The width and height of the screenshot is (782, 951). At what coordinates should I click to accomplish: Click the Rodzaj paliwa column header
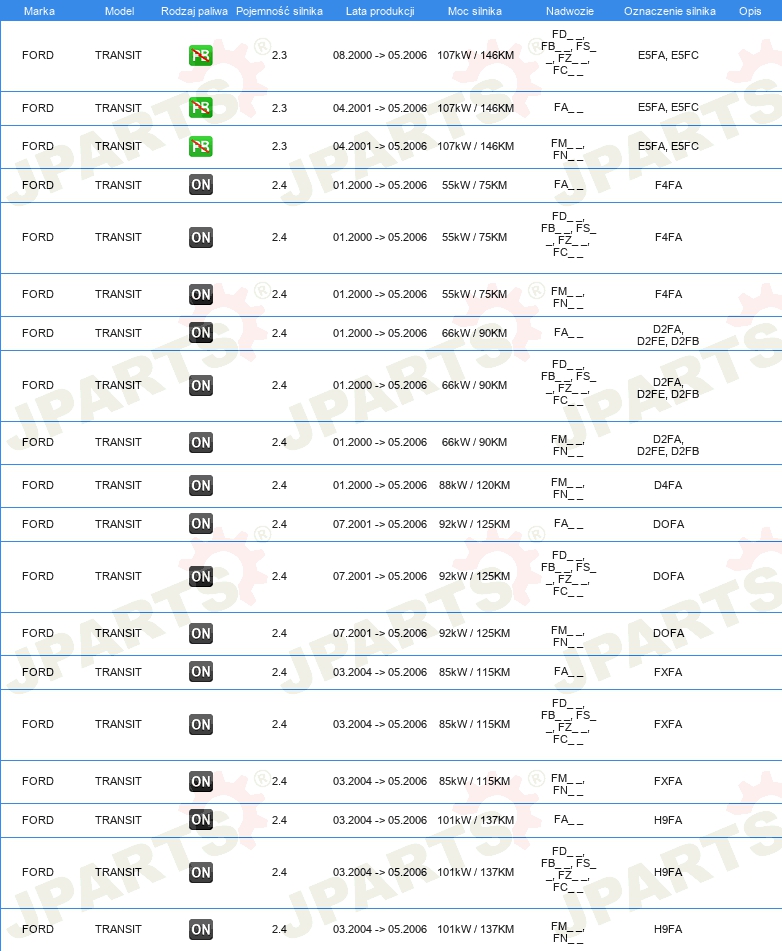click(194, 11)
